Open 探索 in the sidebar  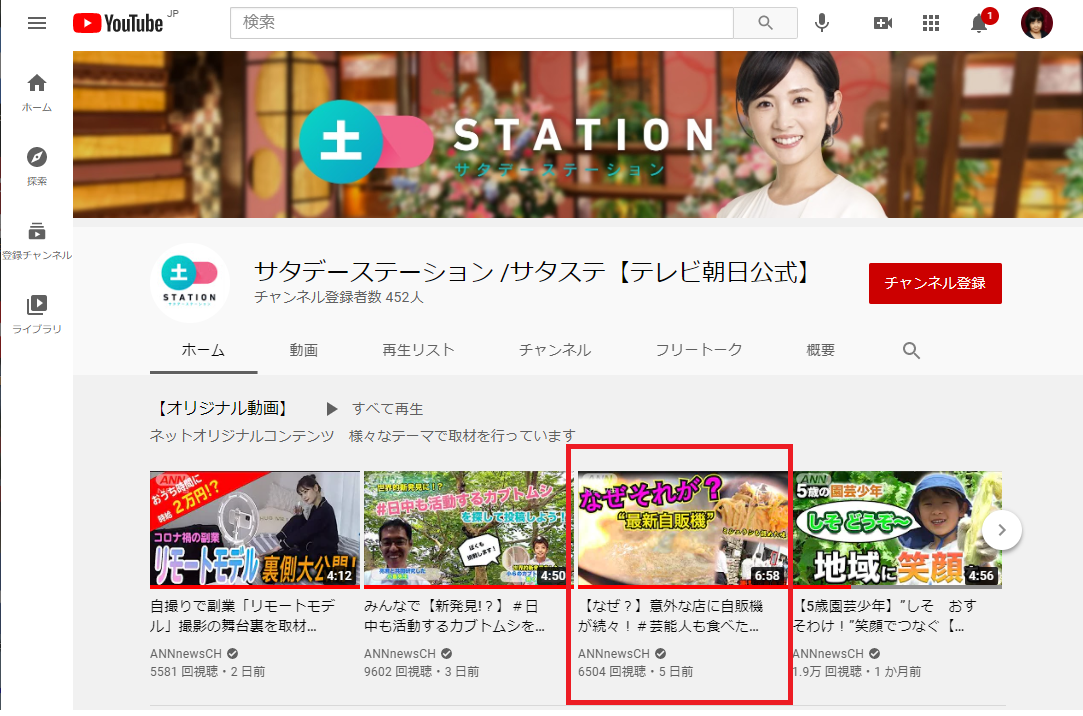pyautogui.click(x=37, y=166)
